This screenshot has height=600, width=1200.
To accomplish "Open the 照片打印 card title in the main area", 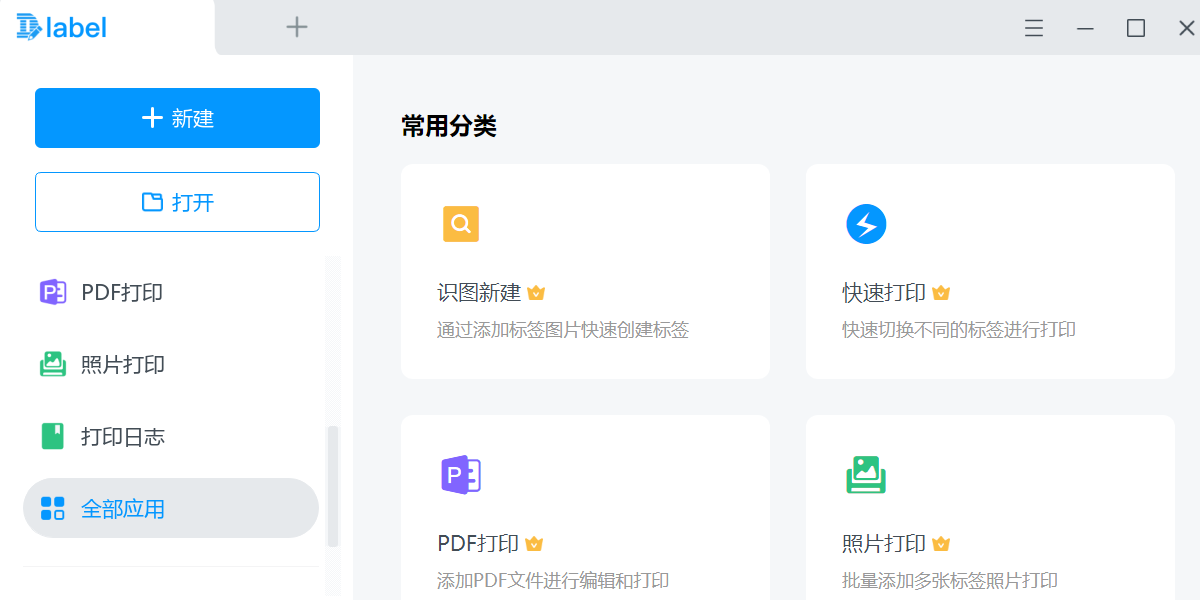I will (884, 544).
